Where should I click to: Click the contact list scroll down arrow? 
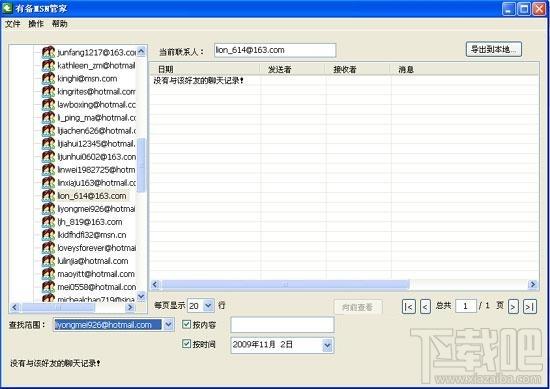coord(141,297)
